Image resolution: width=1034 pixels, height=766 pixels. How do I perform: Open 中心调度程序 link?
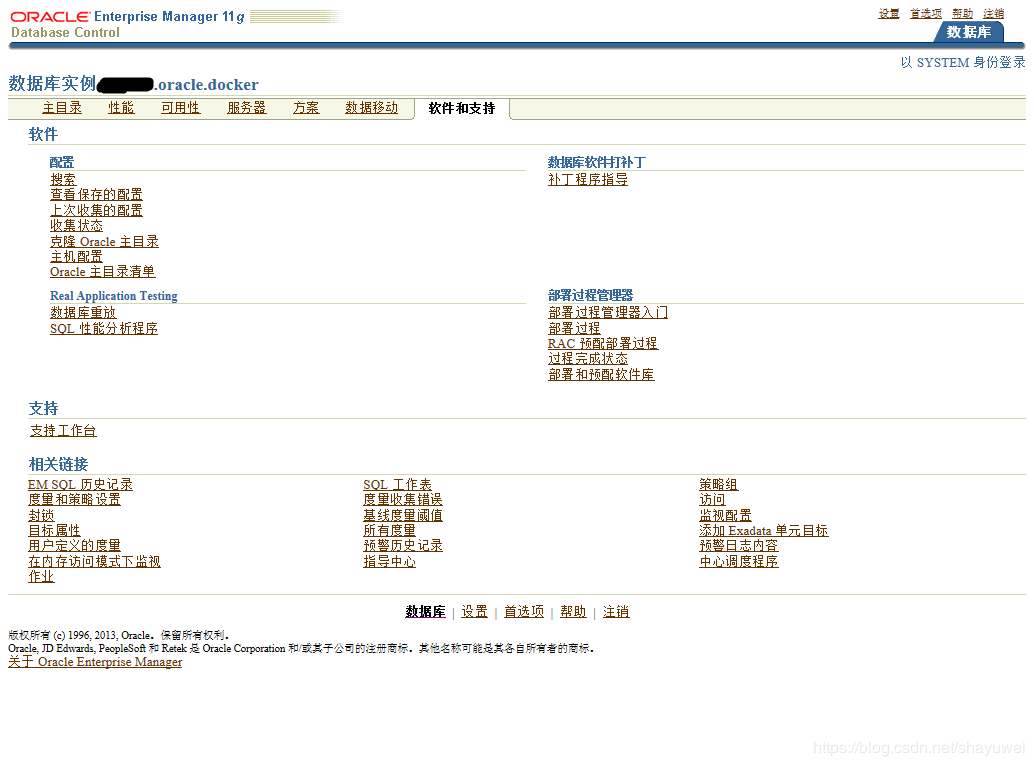click(739, 562)
